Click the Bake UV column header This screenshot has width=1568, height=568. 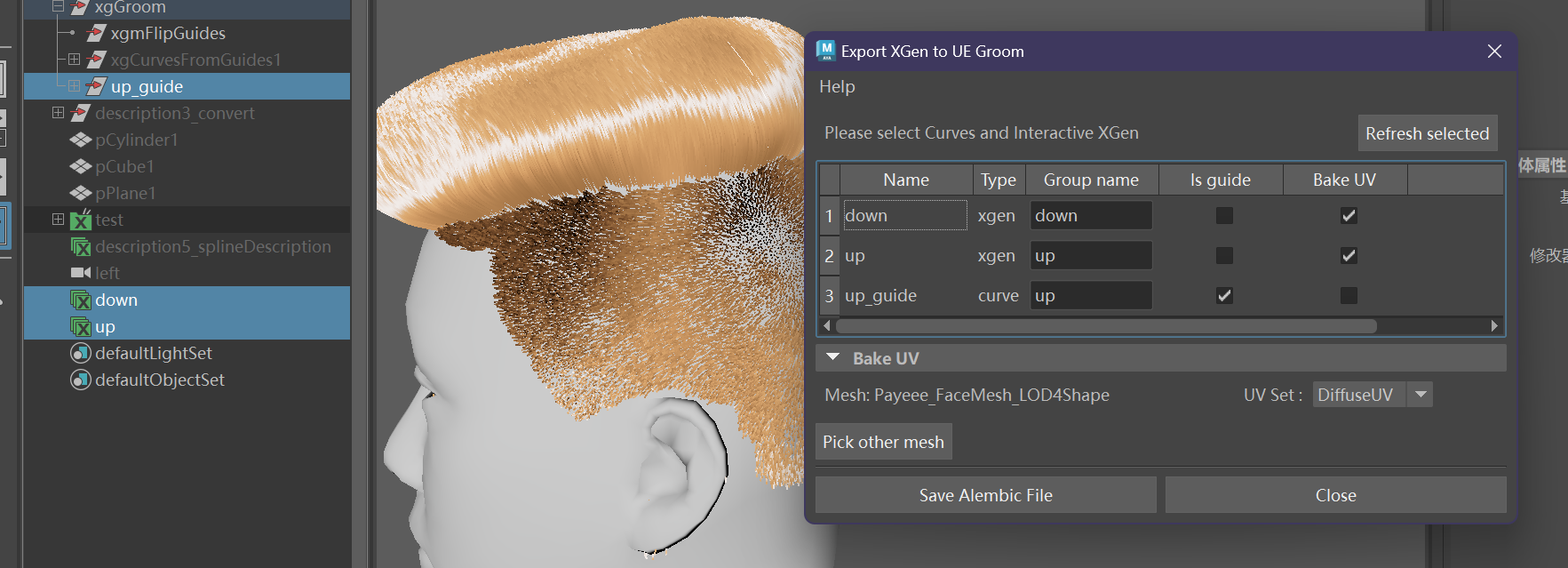click(x=1344, y=180)
